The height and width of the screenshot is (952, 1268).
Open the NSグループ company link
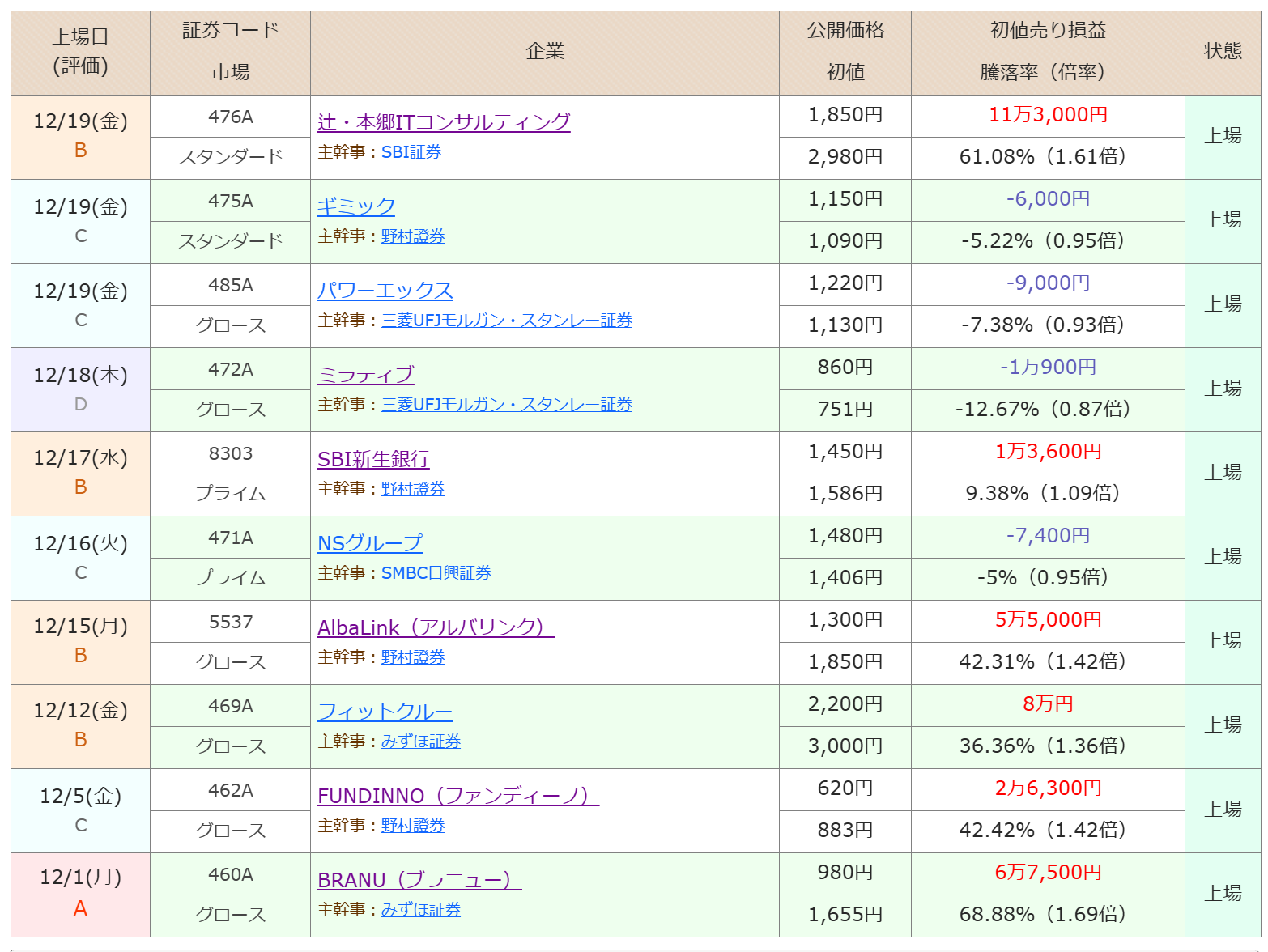370,543
